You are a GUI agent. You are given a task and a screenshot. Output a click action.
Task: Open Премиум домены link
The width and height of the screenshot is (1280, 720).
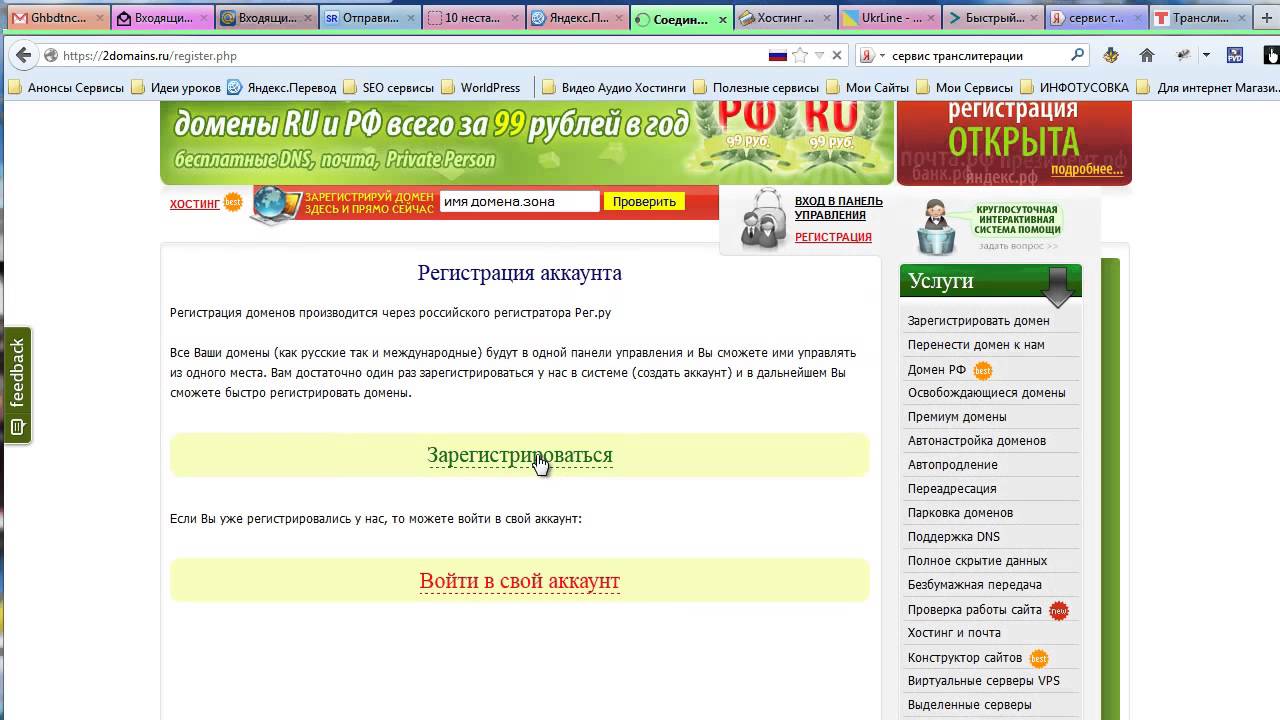tap(957, 417)
